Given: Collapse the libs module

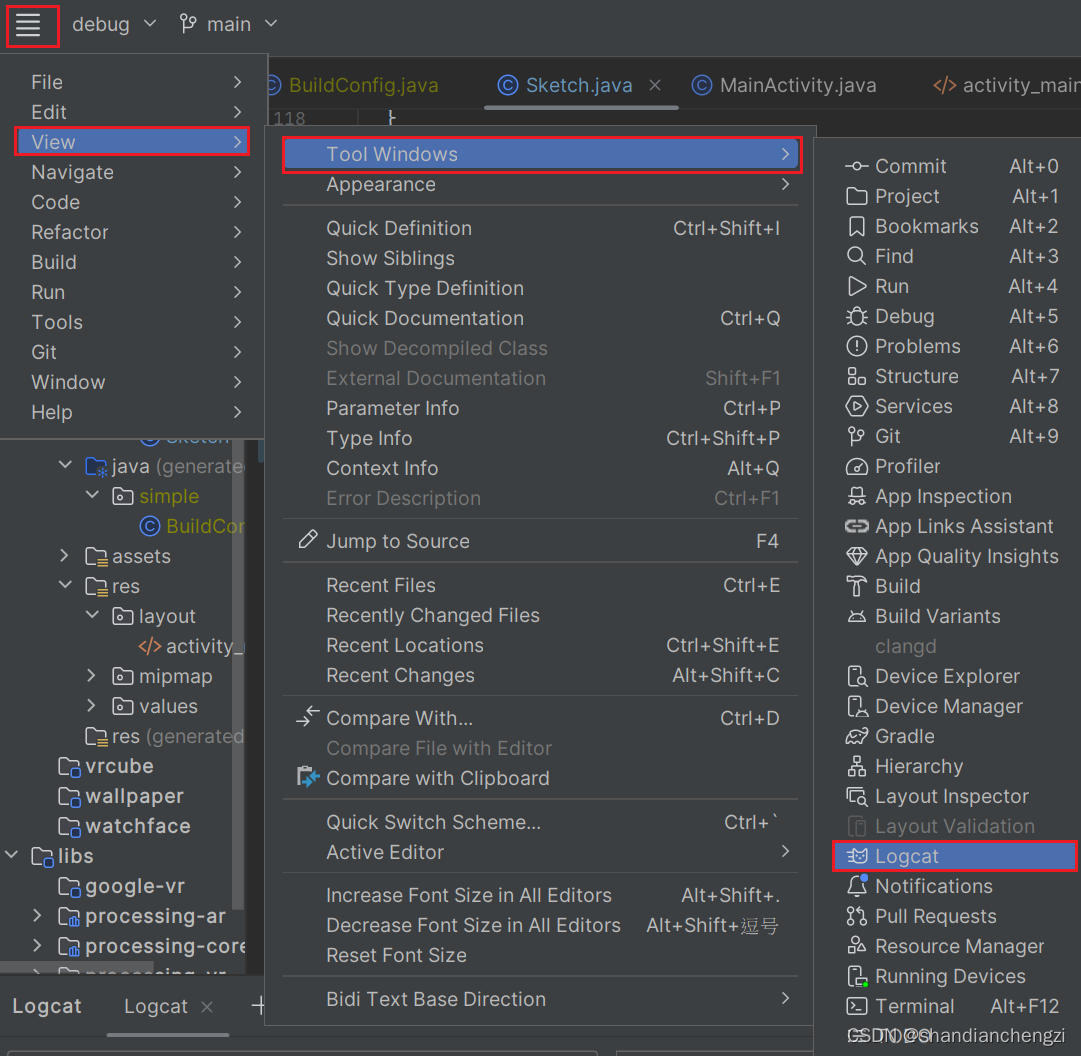Looking at the screenshot, I should click(12, 855).
